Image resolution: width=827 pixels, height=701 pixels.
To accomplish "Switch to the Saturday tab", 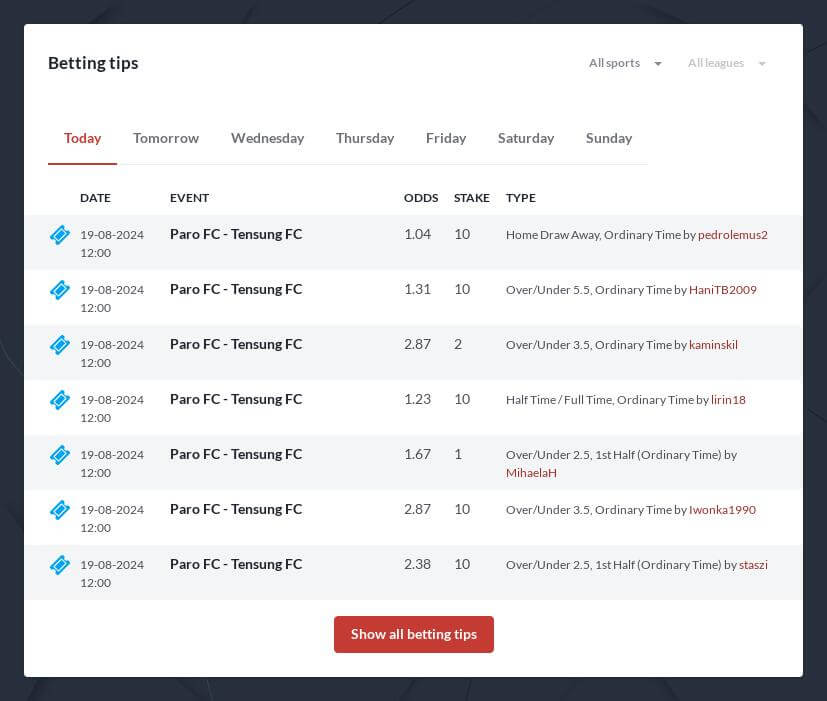I will point(526,138).
